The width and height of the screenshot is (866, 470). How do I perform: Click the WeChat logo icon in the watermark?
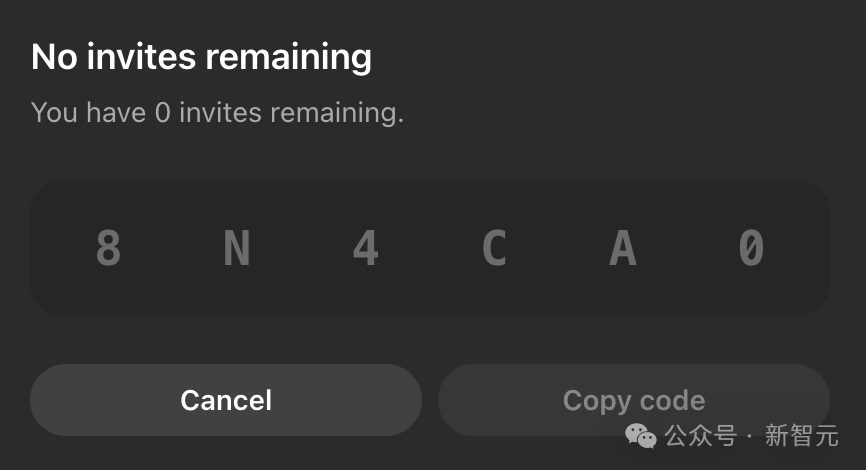(641, 435)
